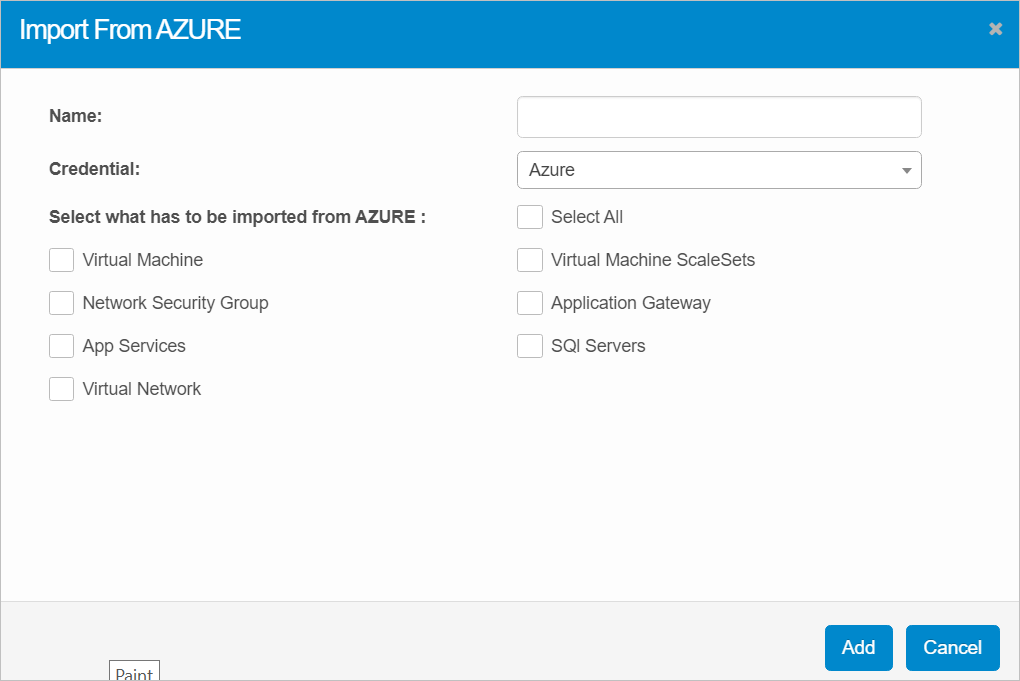This screenshot has height=681, width=1020.
Task: Close the Import From AZURE dialog
Action: coord(995,29)
